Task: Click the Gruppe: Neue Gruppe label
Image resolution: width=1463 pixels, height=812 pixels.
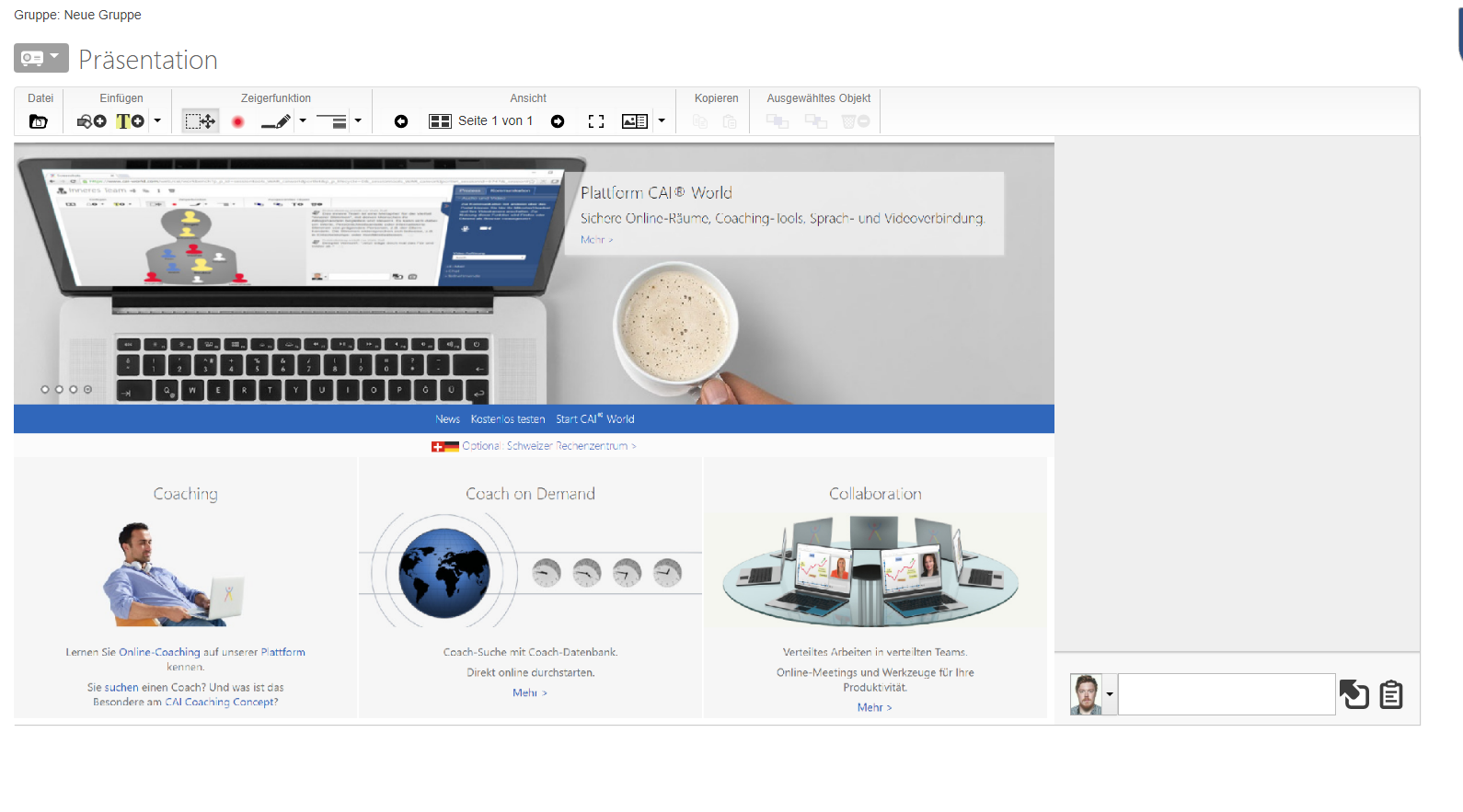Action: click(x=77, y=15)
